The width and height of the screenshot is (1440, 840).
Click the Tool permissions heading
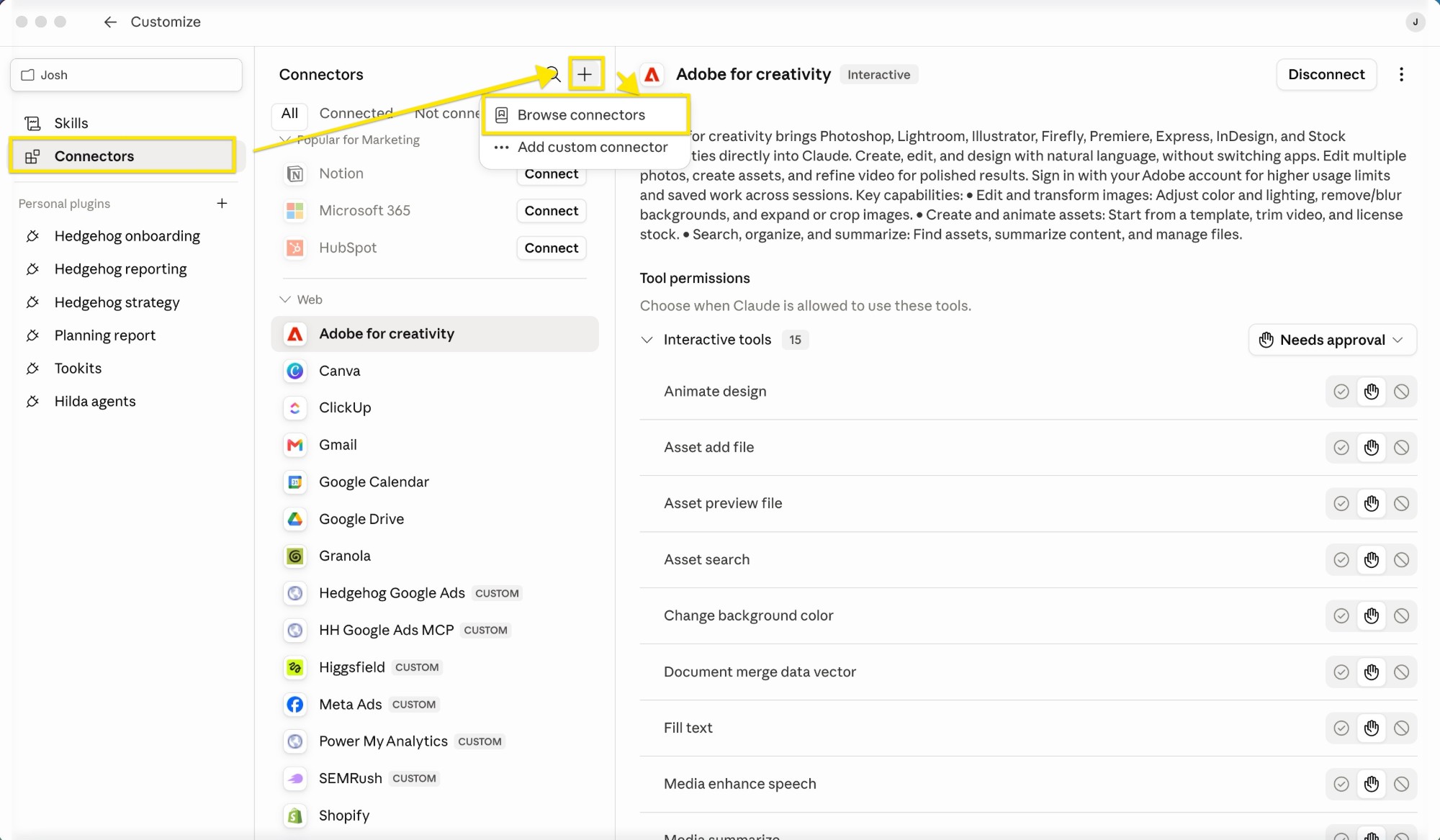click(695, 279)
